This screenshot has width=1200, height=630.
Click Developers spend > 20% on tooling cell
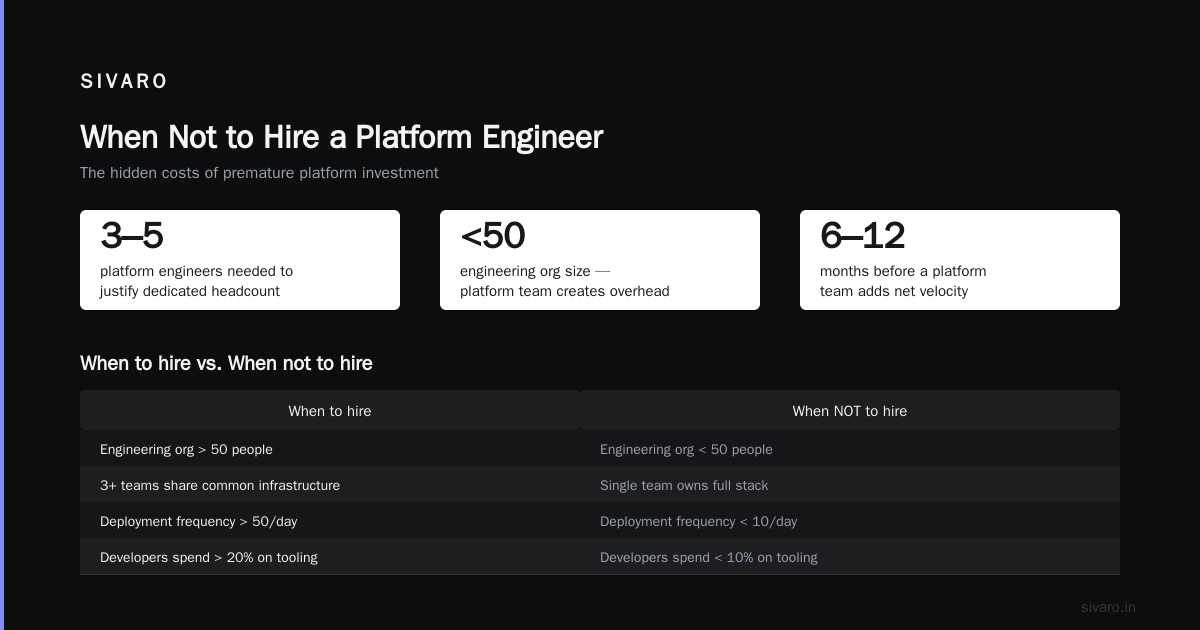[330, 558]
